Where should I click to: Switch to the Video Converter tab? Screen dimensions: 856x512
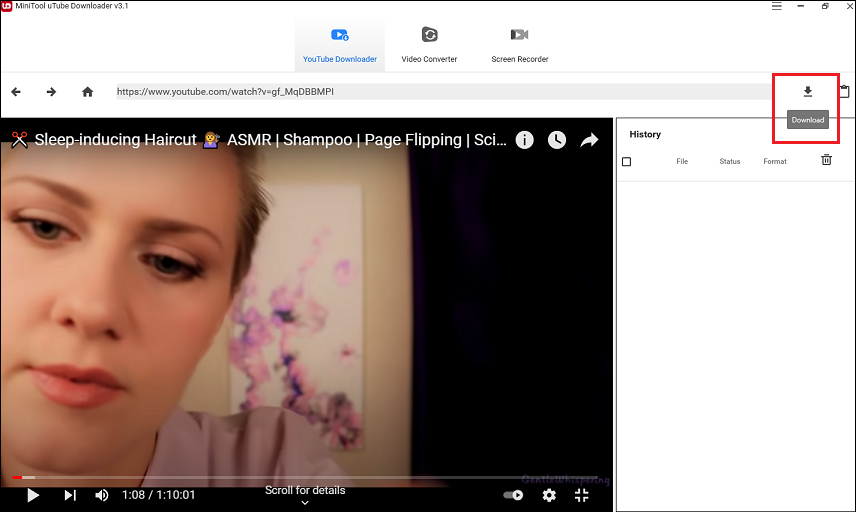429,45
